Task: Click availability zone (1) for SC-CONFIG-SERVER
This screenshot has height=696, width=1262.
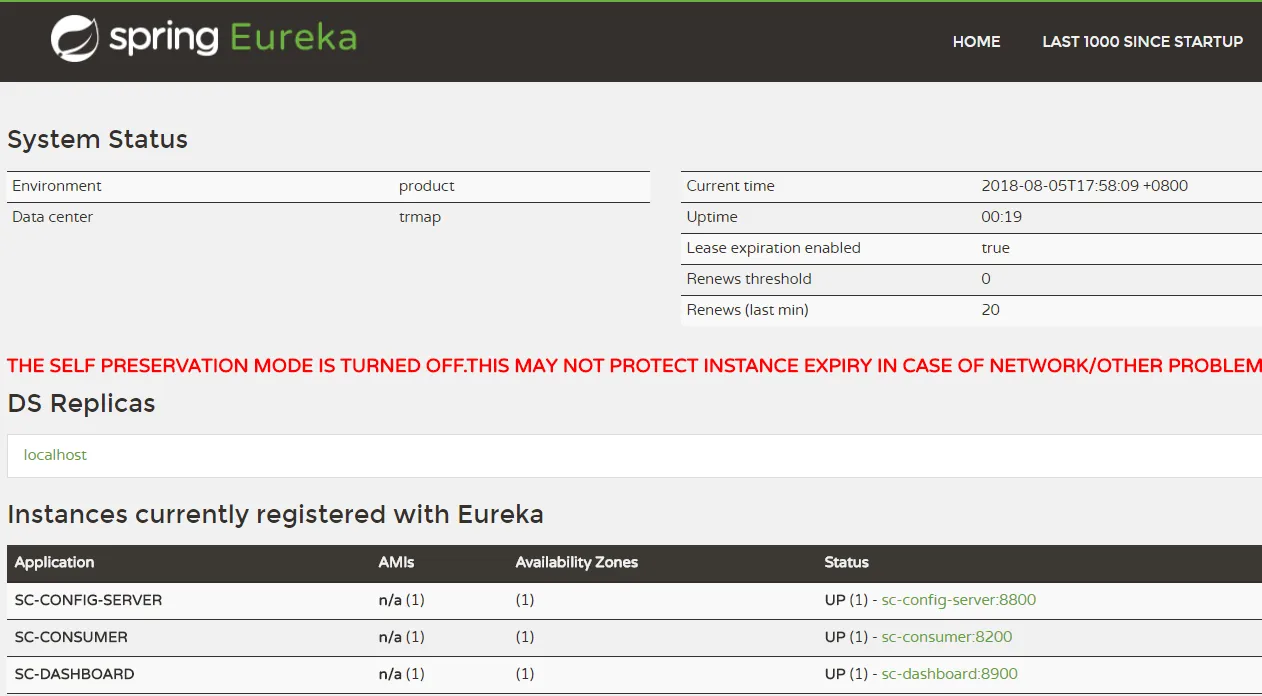Action: click(x=525, y=600)
